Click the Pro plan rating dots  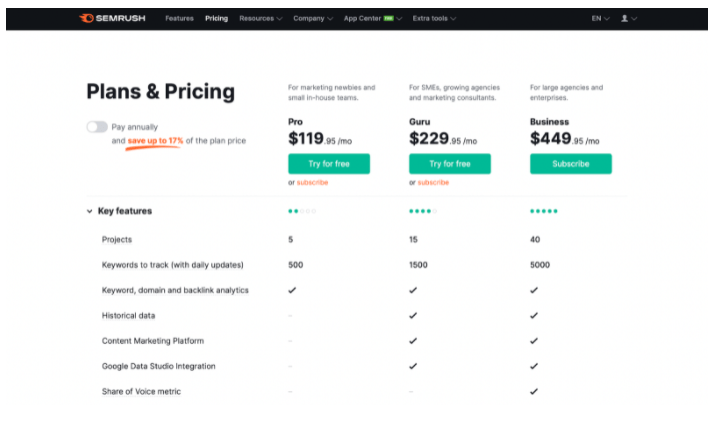(302, 211)
